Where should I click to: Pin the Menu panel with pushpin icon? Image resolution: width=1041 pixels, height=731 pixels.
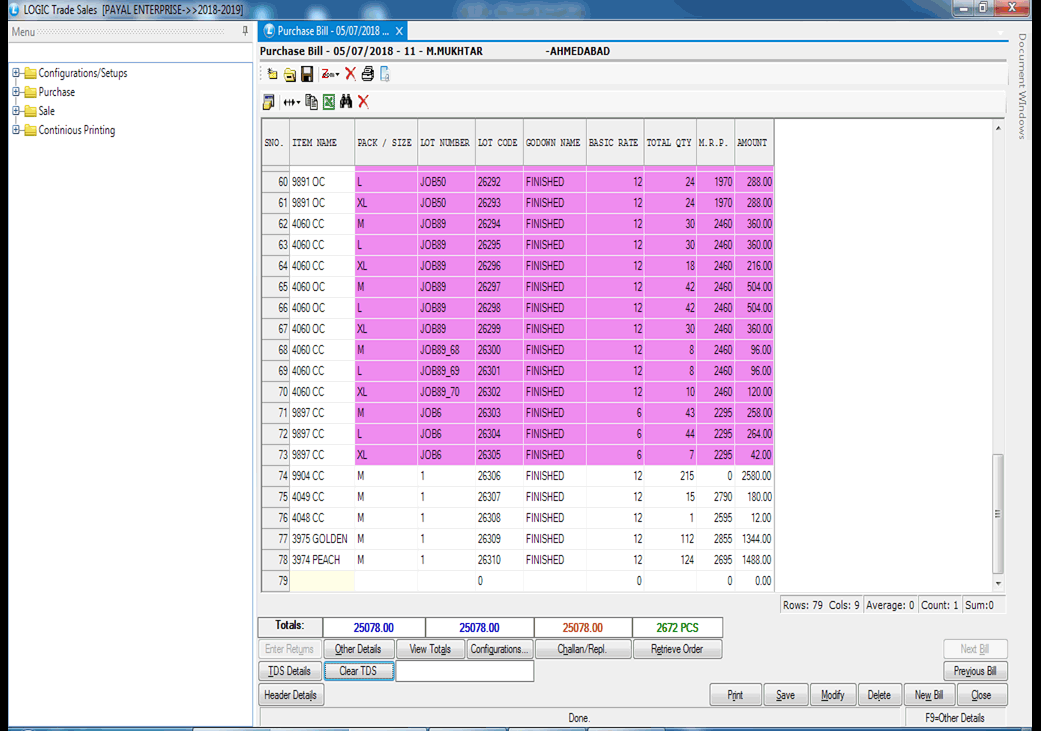click(x=245, y=32)
